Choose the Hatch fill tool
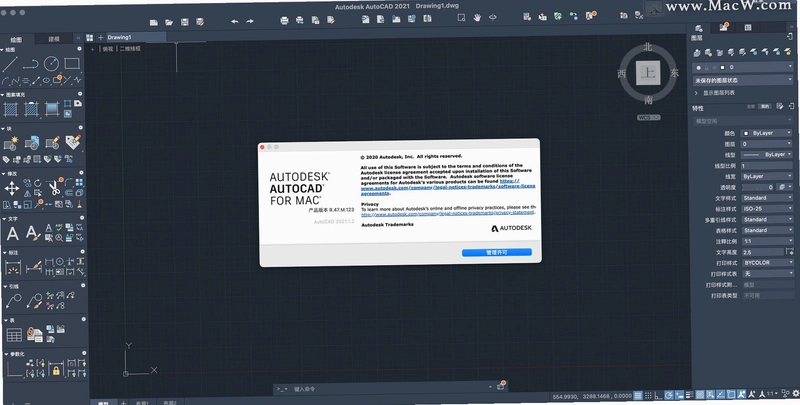 [11, 108]
